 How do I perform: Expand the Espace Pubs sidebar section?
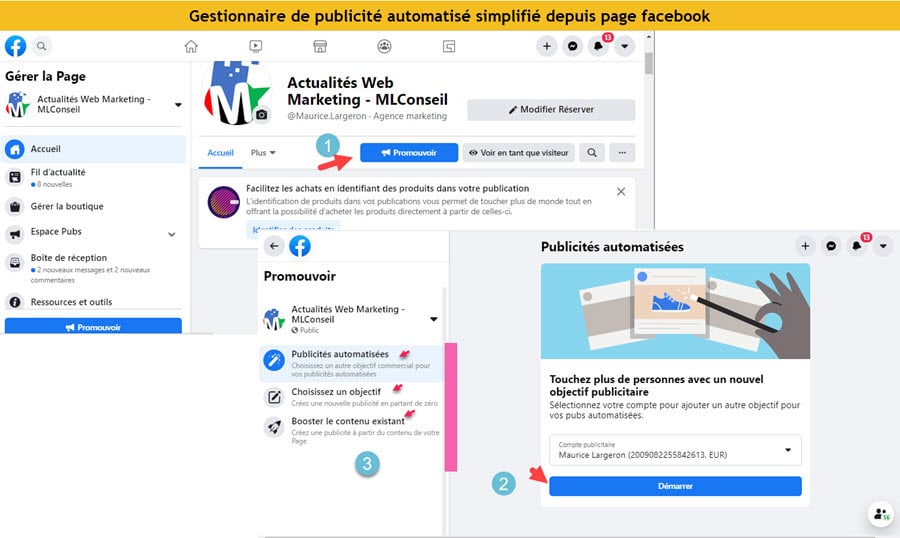172,234
